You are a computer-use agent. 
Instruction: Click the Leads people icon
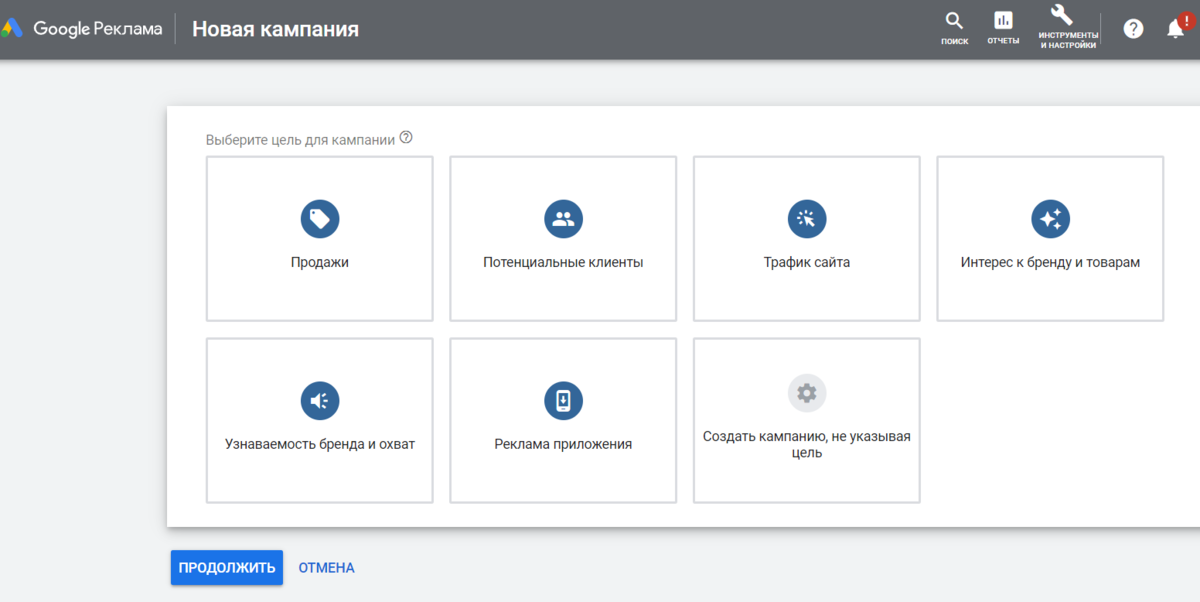[563, 219]
